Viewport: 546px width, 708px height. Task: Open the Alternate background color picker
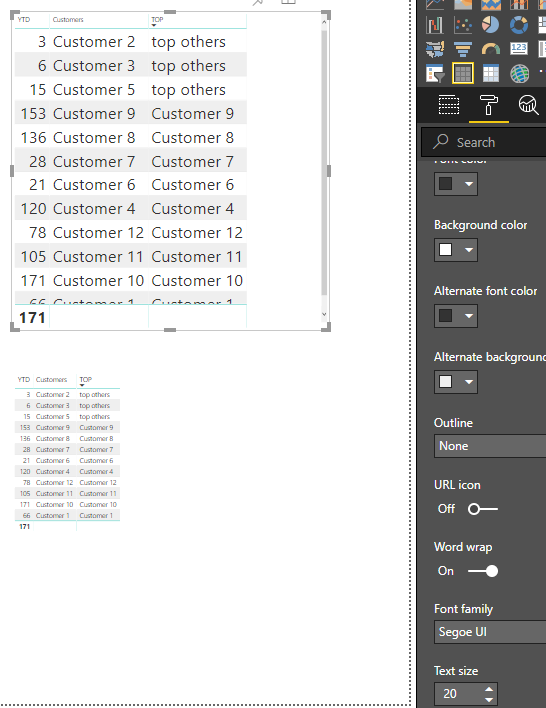pyautogui.click(x=456, y=382)
